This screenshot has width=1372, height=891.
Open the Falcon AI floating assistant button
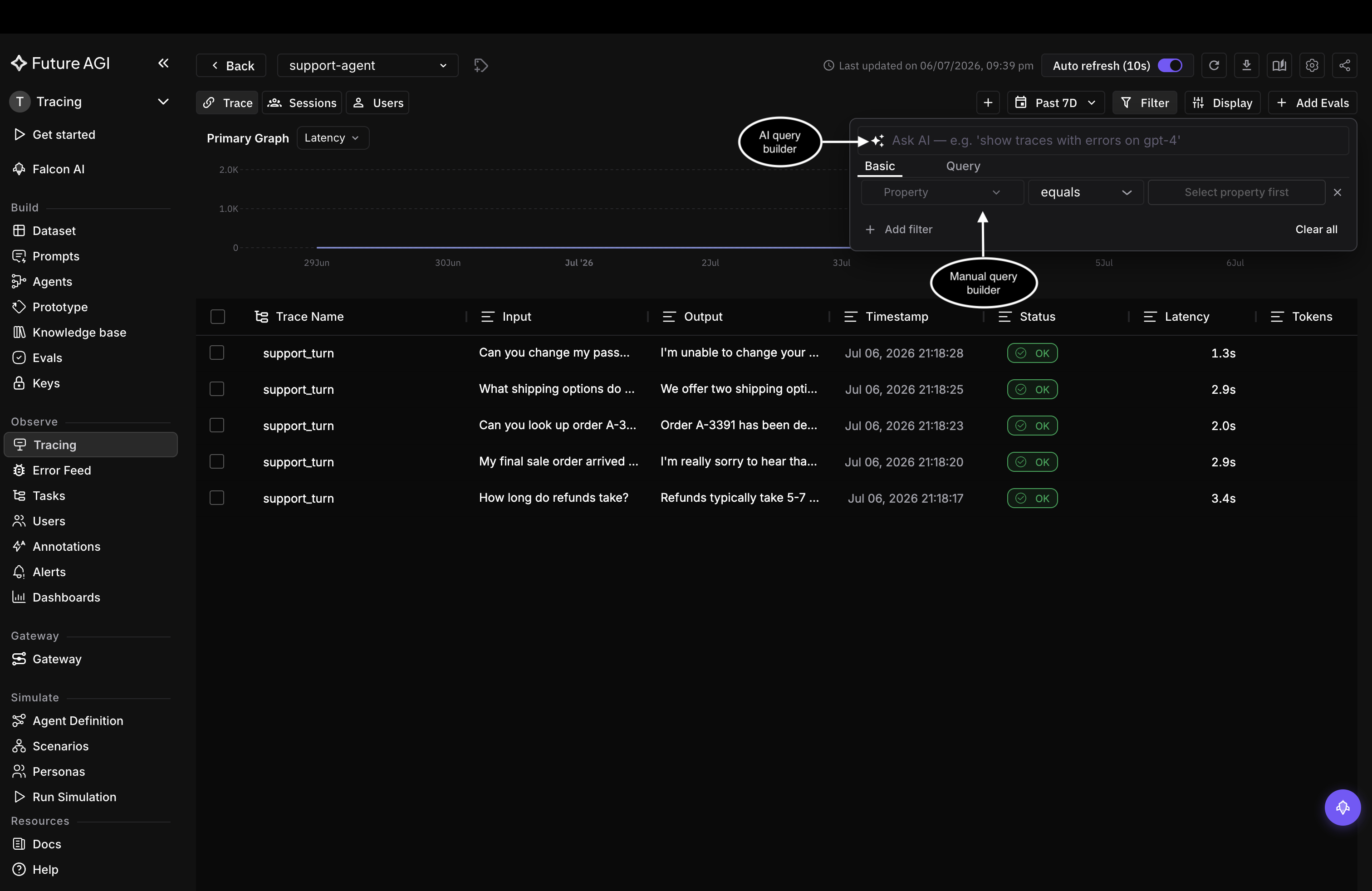[1343, 808]
